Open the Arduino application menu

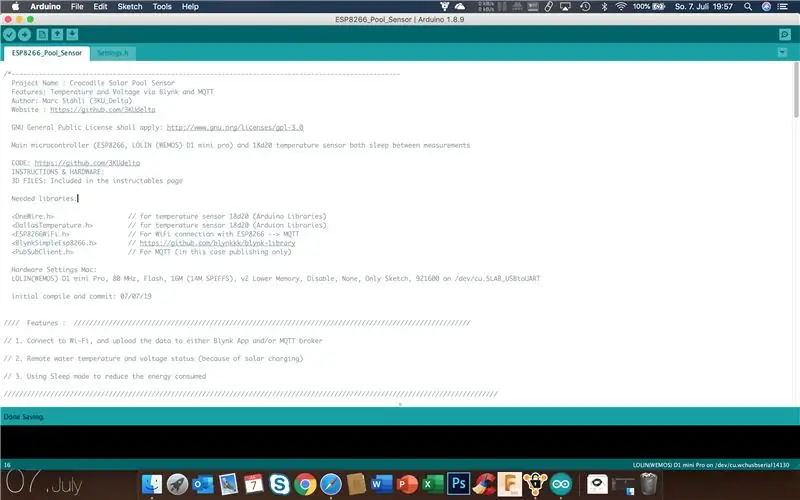(x=45, y=7)
